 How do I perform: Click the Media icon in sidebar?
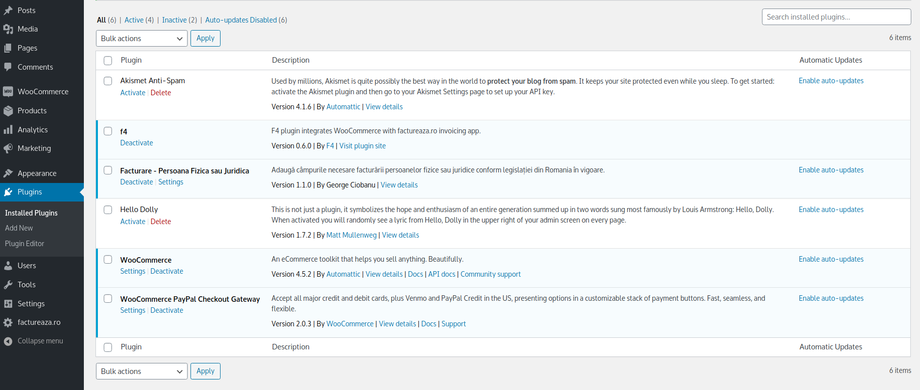[x=8, y=29]
